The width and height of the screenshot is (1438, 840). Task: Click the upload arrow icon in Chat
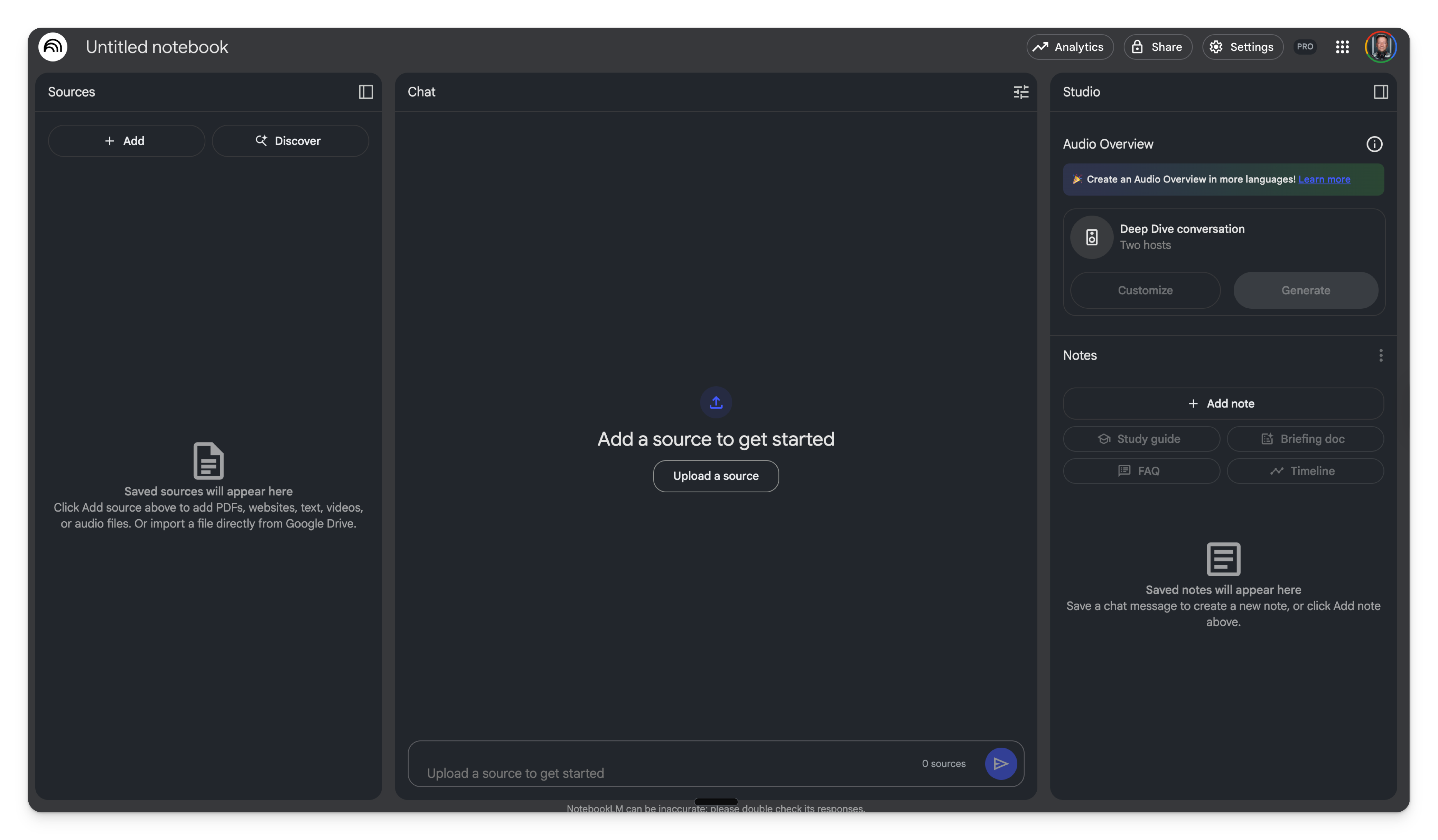pos(716,403)
